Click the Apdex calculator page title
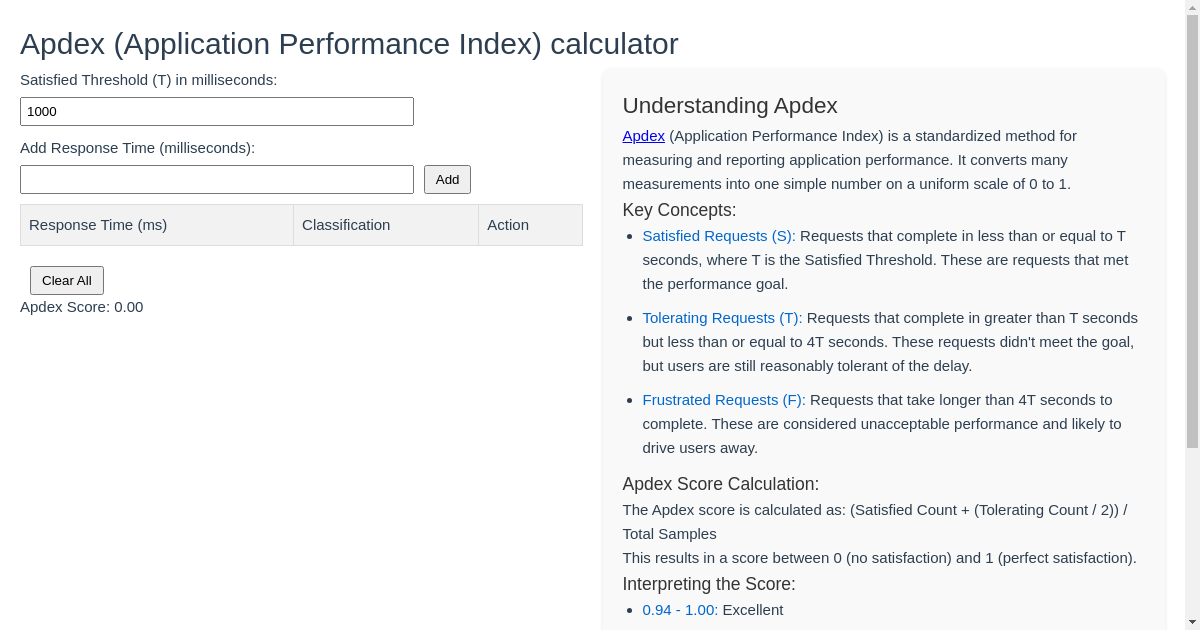 [x=349, y=44]
